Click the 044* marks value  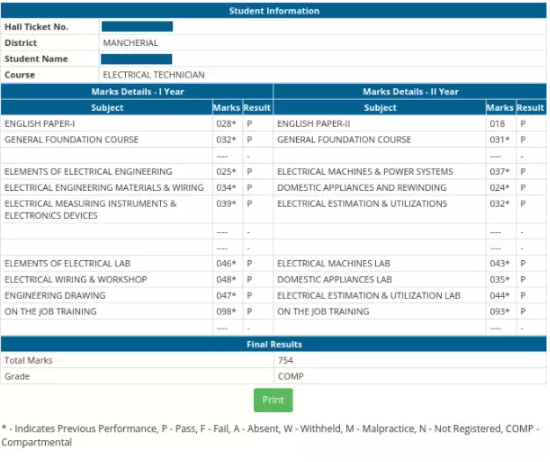(x=499, y=296)
